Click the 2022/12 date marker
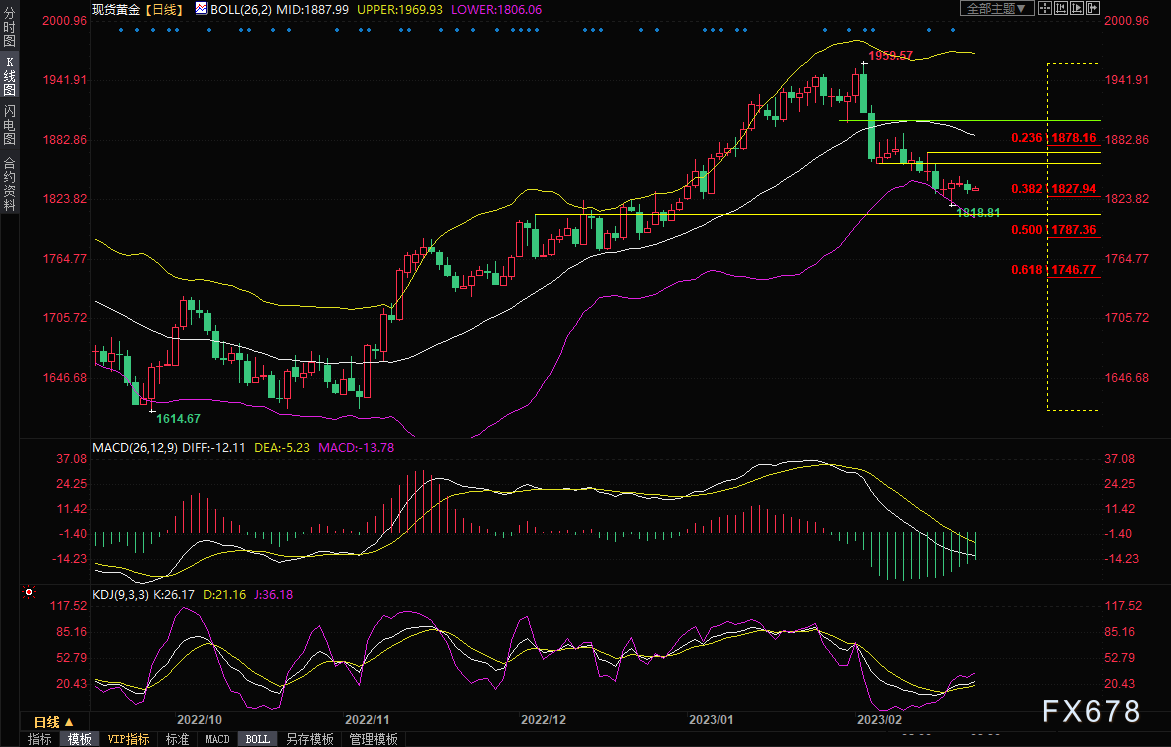The width and height of the screenshot is (1171, 747). pos(544,719)
